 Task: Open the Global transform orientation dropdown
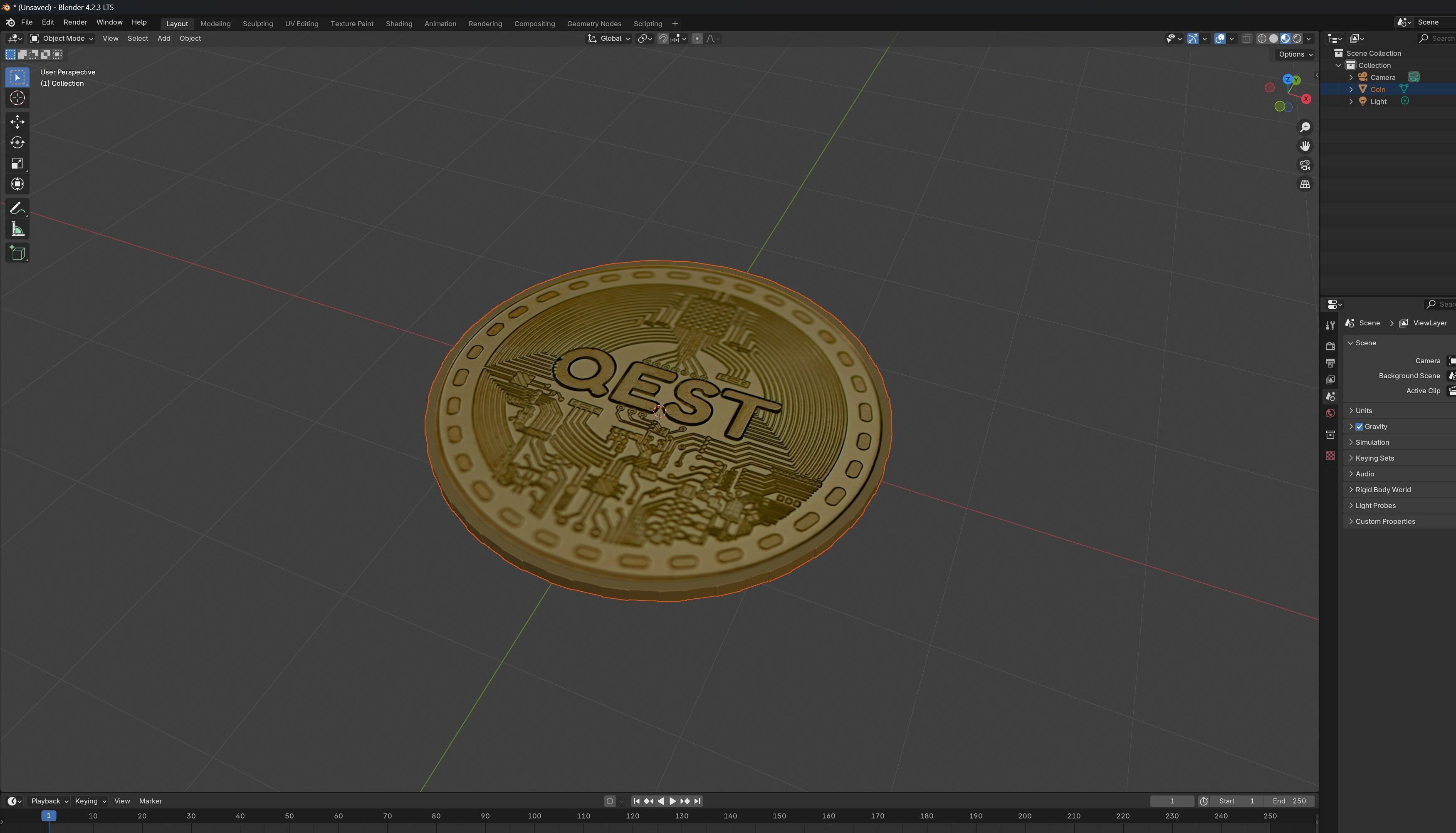click(609, 38)
